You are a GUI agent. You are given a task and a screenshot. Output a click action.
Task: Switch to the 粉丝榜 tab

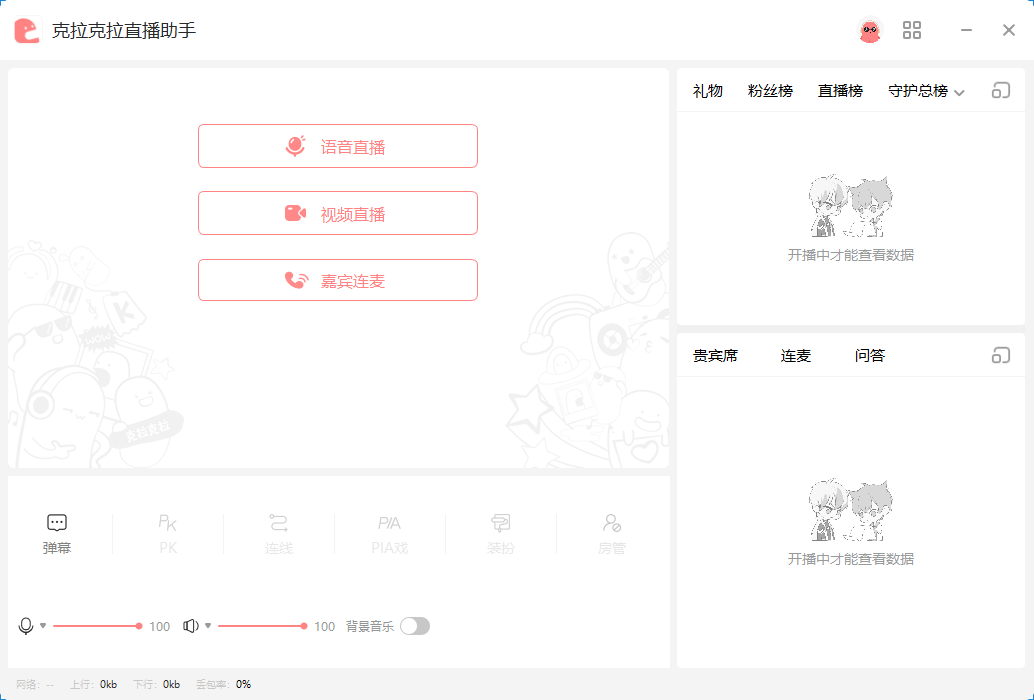[x=770, y=90]
